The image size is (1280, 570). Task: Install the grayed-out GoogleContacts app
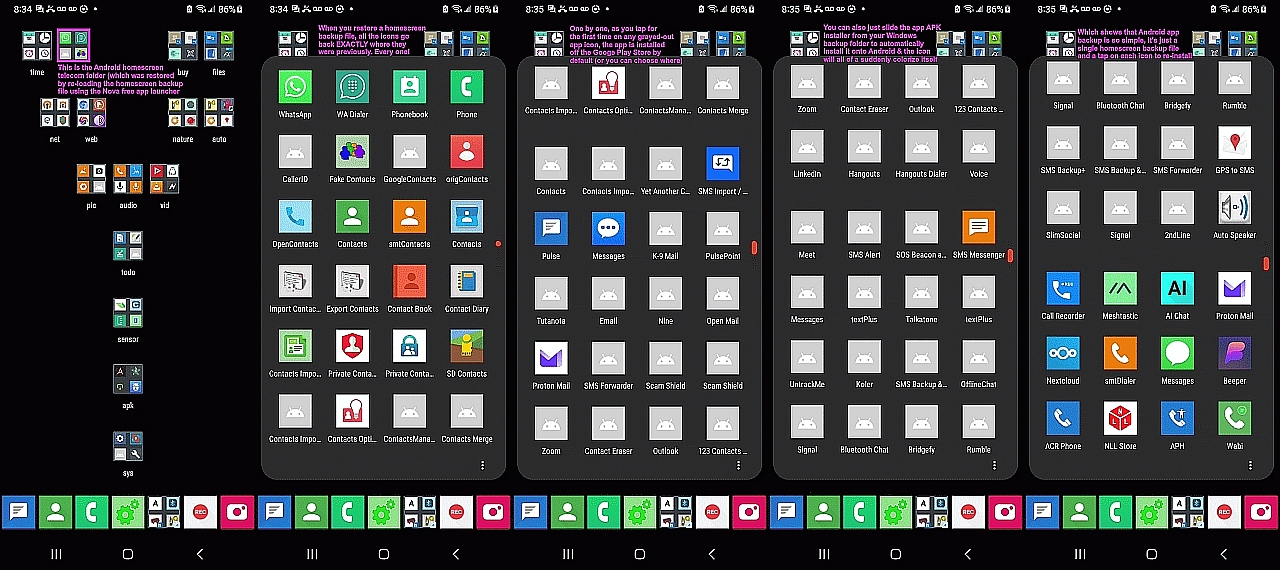409,152
